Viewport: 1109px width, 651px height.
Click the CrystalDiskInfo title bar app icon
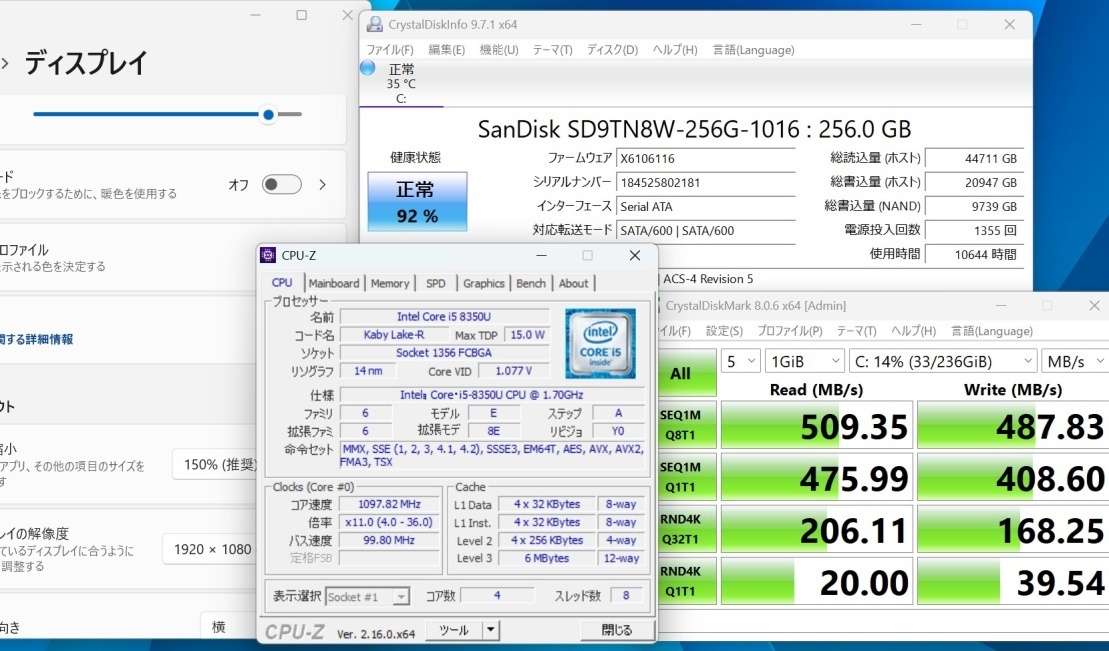pos(375,24)
